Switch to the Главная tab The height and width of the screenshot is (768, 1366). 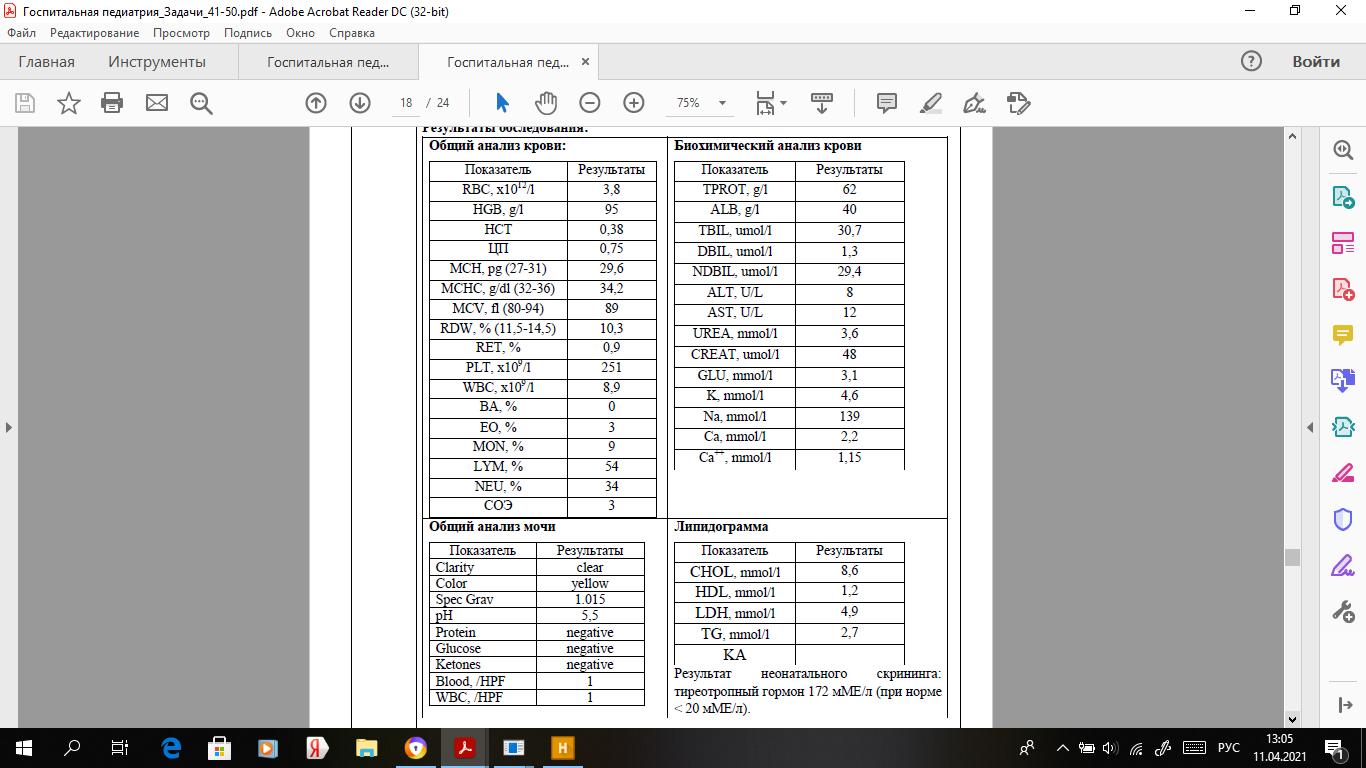[x=46, y=62]
